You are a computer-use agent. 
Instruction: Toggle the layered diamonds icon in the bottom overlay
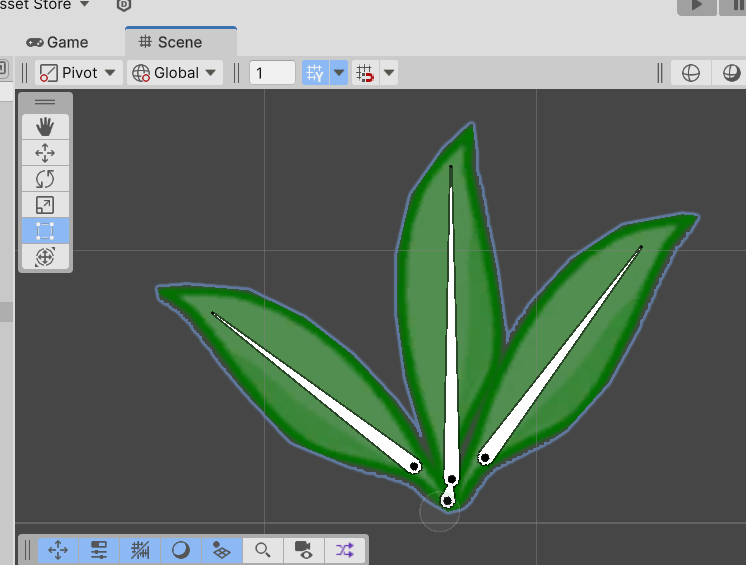tap(222, 550)
